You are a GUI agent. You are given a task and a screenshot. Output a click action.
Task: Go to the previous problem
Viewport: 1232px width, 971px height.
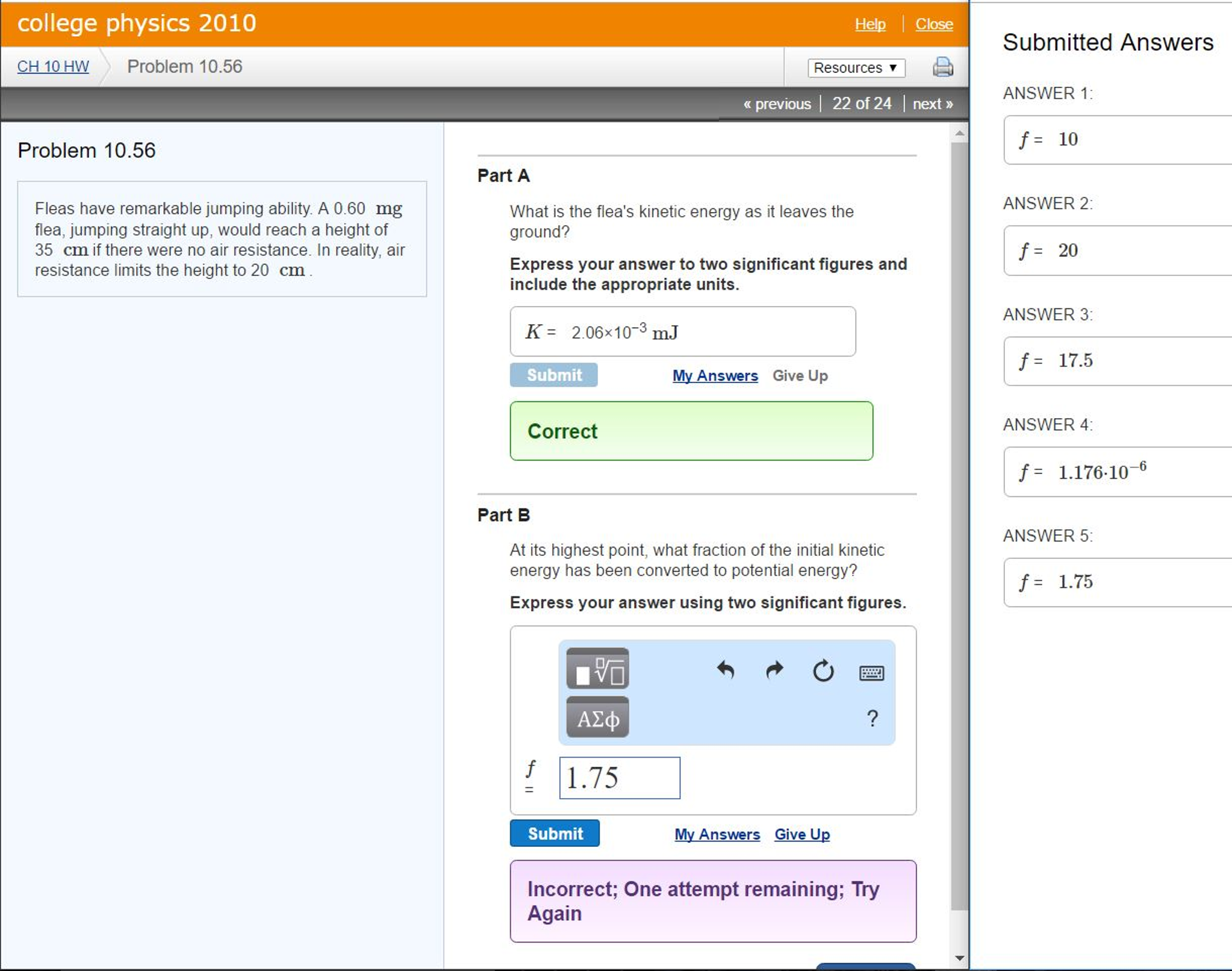click(x=777, y=104)
